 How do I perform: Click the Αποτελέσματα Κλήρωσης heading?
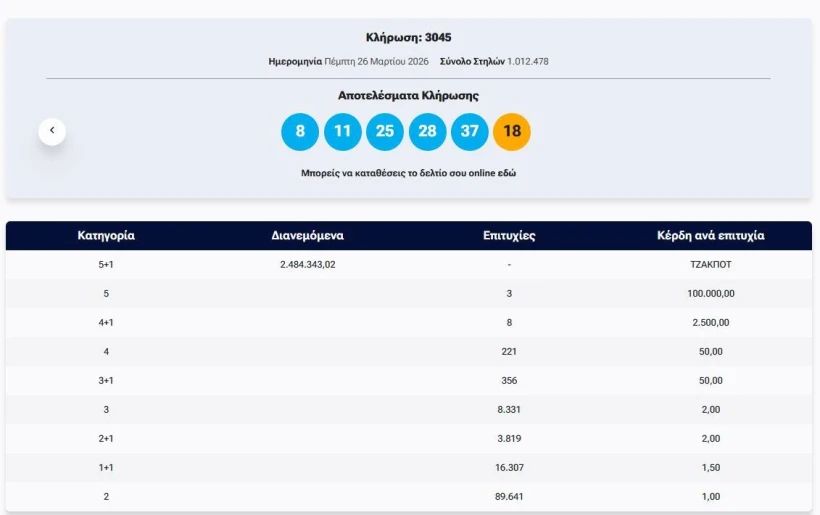point(408,96)
